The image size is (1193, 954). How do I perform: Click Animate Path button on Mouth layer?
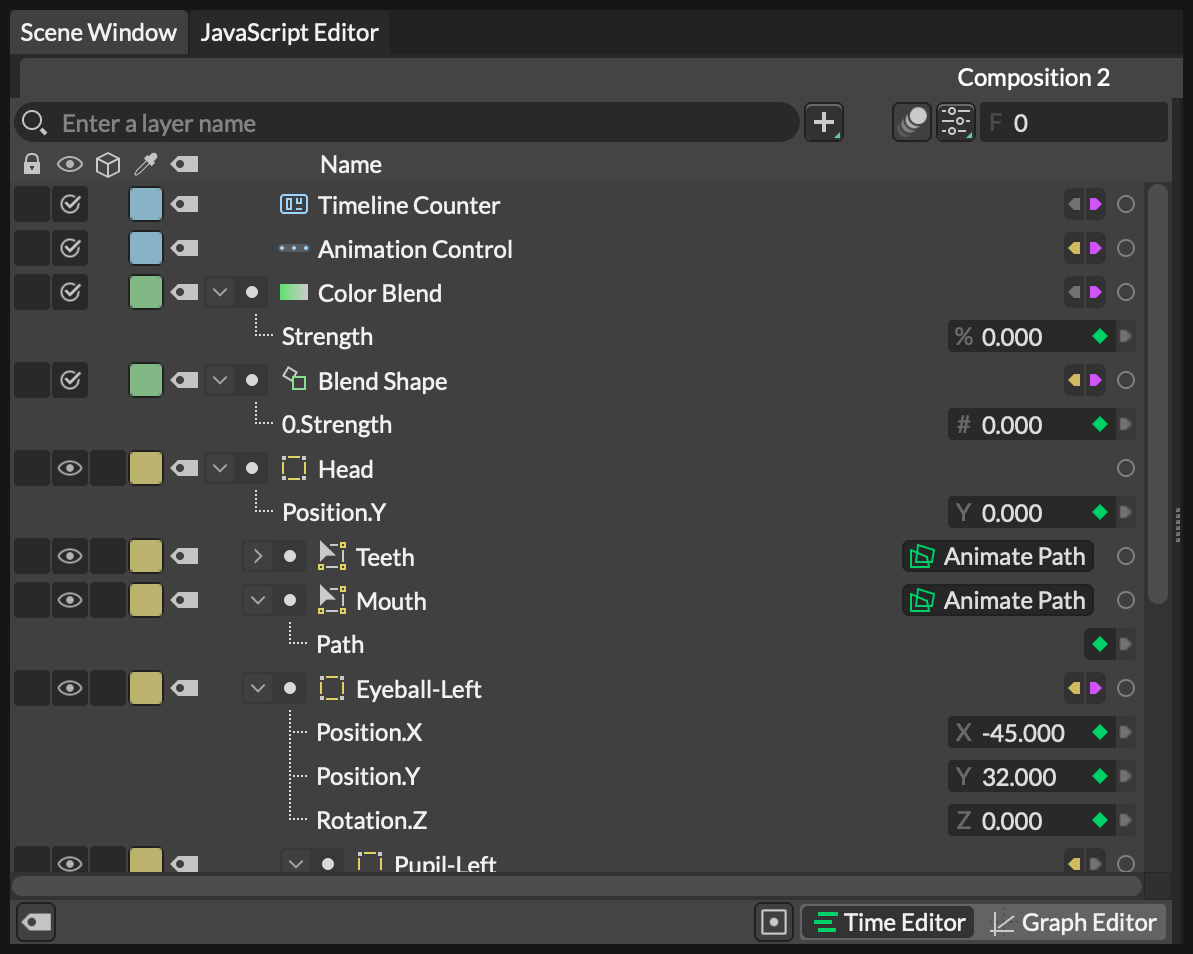tap(998, 601)
